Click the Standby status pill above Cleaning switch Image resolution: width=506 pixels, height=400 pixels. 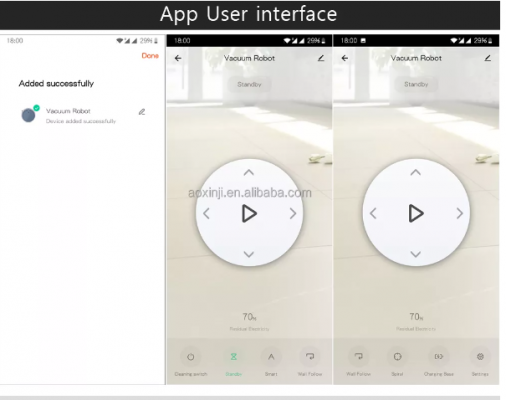(249, 84)
